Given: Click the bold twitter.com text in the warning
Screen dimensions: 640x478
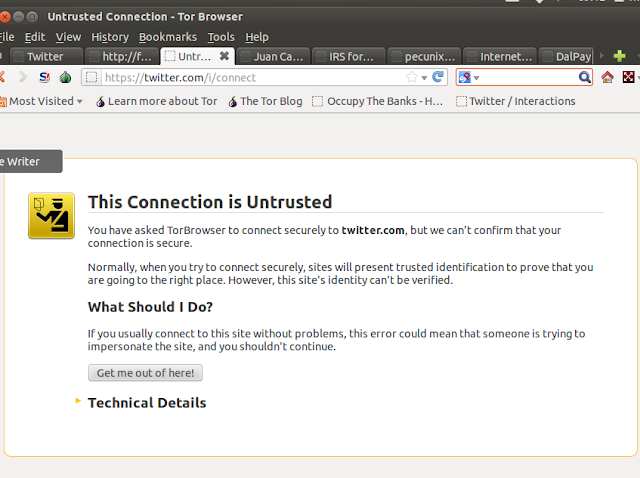Looking at the screenshot, I should coord(373,230).
